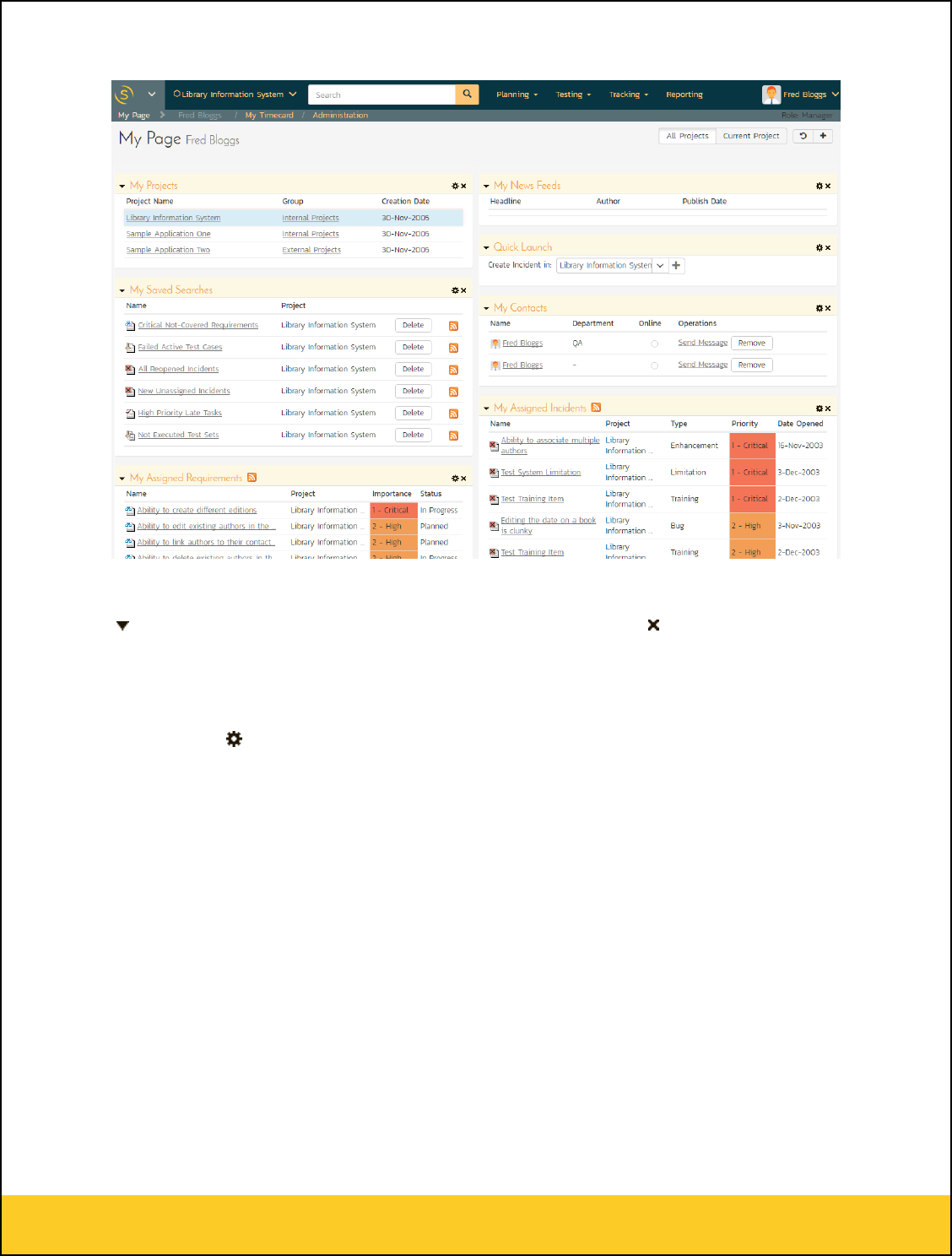
Task: Close the My Assigned Requirements widget
Action: click(x=463, y=479)
